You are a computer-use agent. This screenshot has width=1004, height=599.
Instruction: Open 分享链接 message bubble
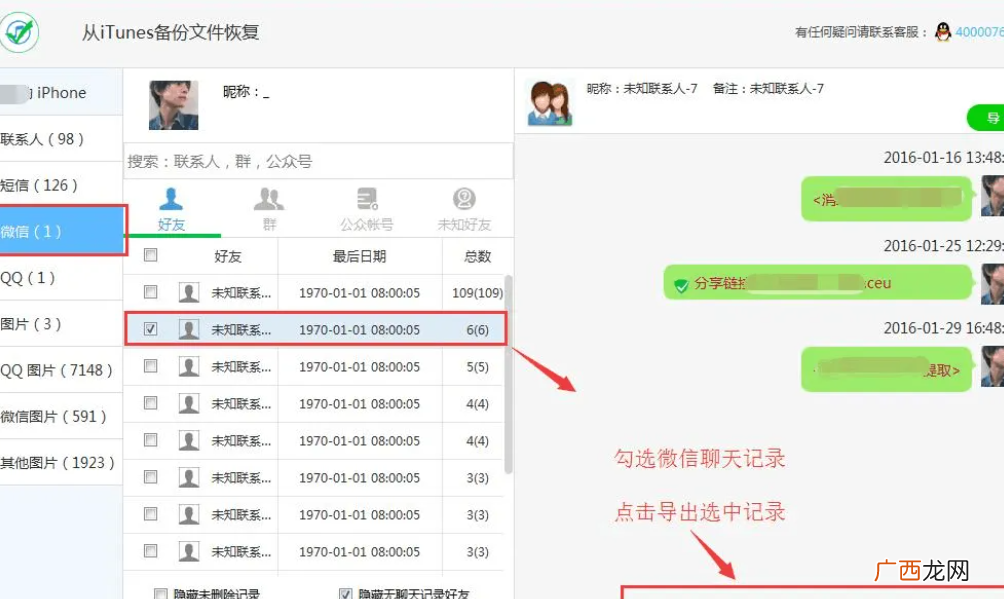[x=818, y=283]
